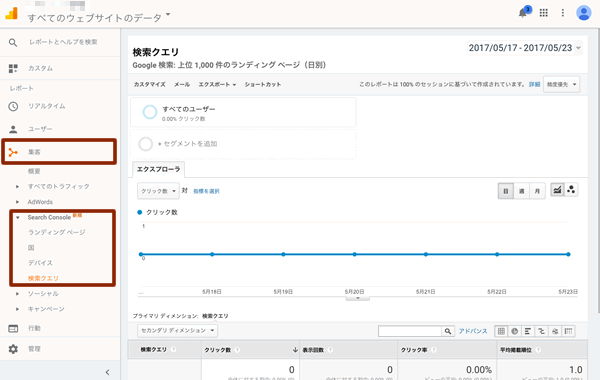Click the カスタム dashboard icon
The image size is (600, 380).
pos(13,68)
